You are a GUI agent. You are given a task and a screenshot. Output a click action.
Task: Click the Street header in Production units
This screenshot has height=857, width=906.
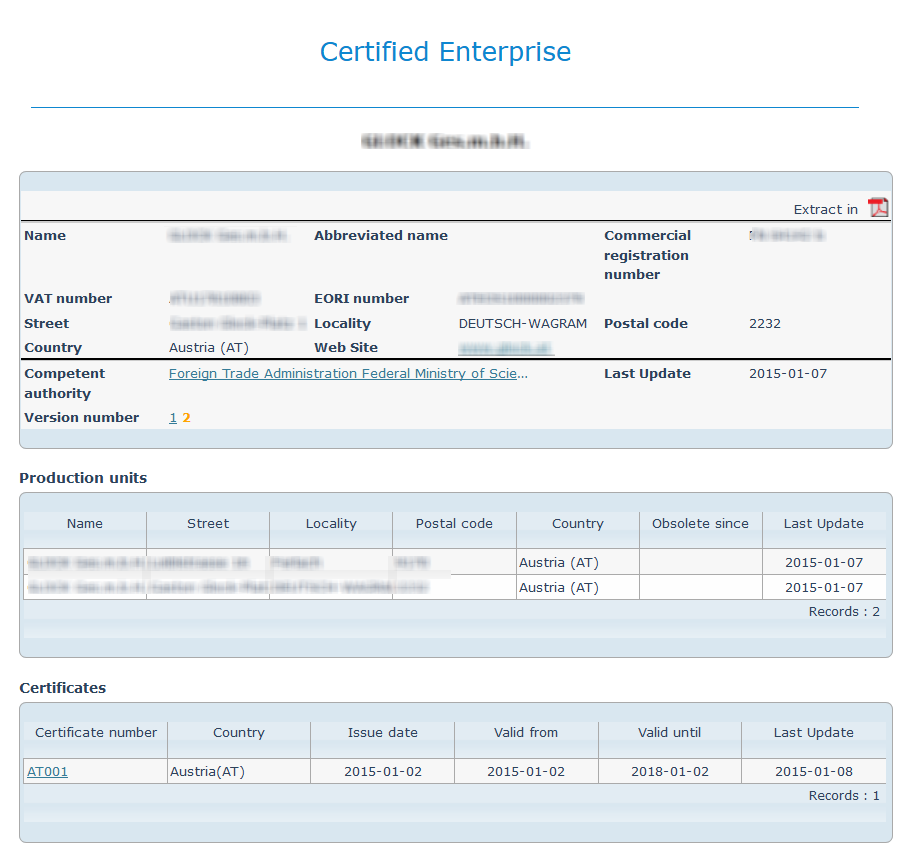(207, 523)
